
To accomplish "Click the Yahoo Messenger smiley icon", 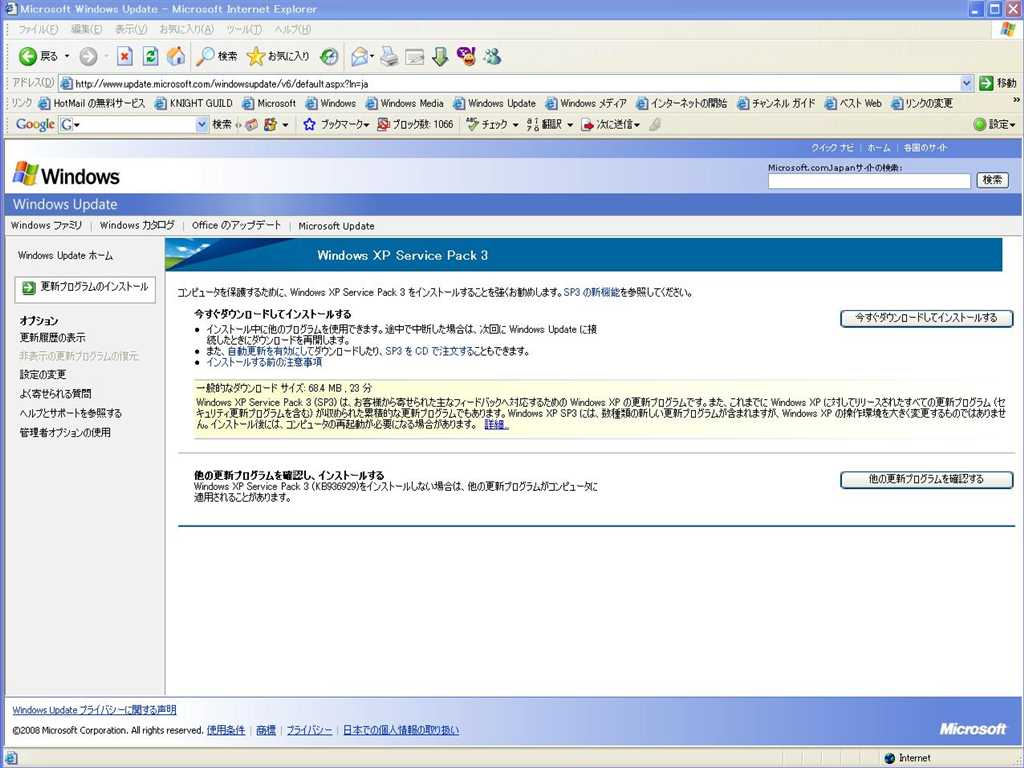I will pos(466,57).
